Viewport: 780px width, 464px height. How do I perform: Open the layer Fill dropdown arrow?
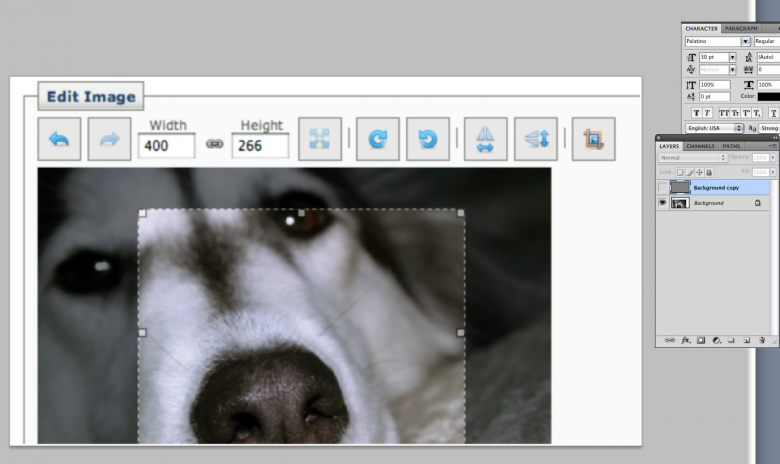pos(773,172)
